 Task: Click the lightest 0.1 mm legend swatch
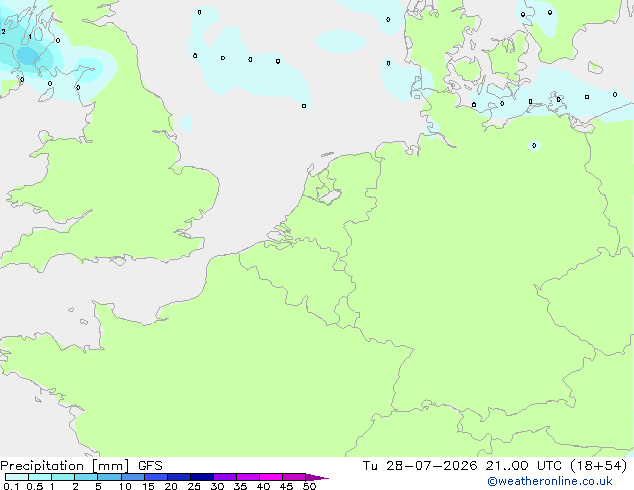(x=17, y=477)
